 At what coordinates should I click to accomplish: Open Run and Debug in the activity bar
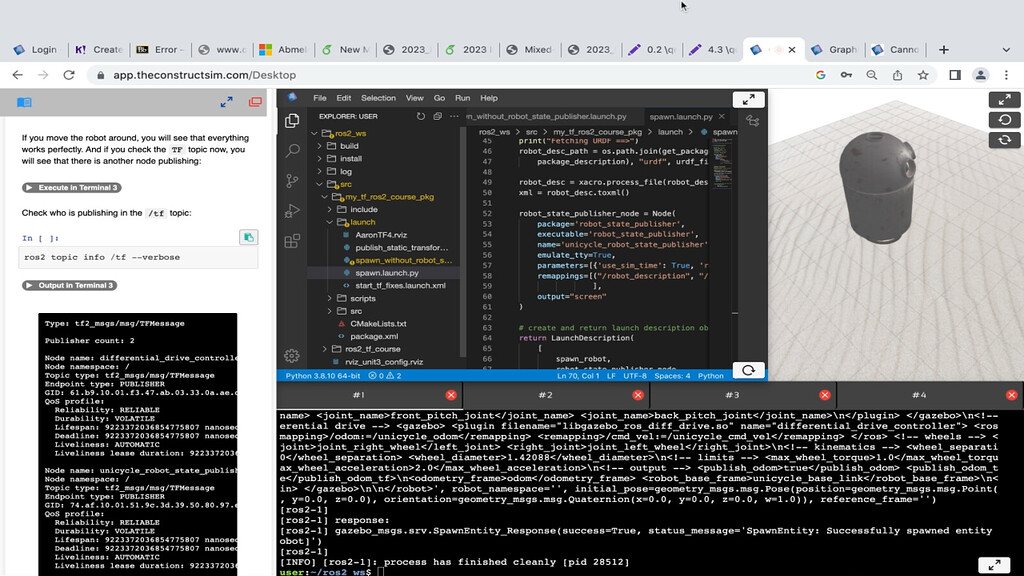coord(292,211)
